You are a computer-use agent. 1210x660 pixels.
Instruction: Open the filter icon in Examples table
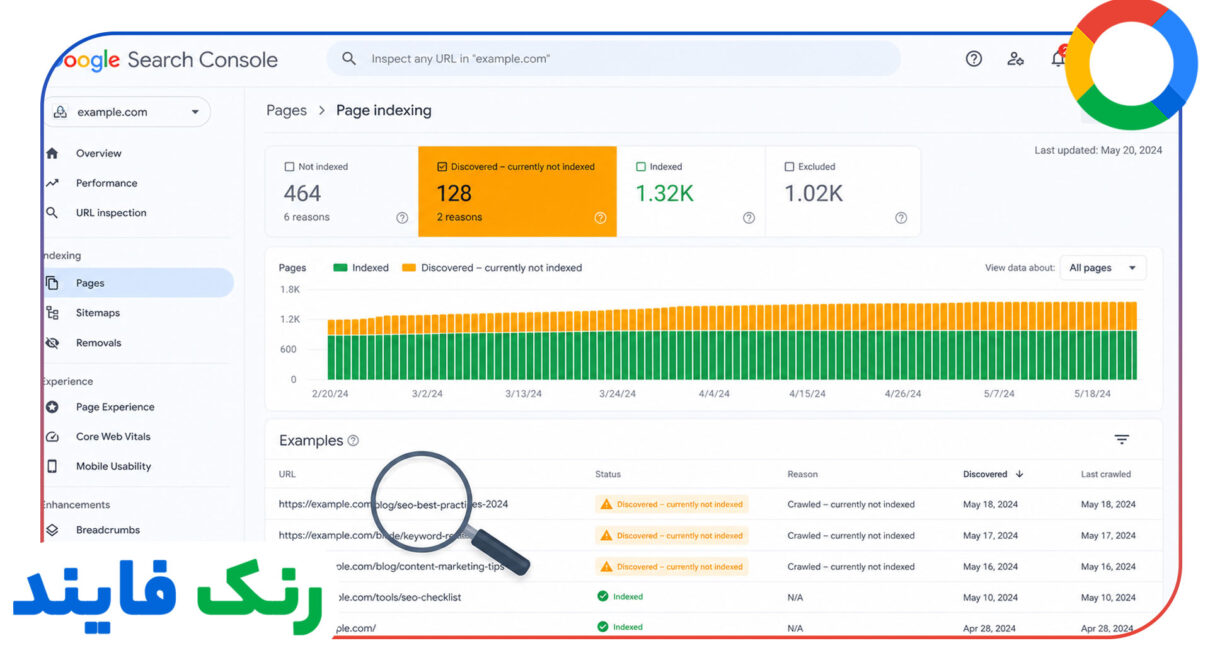pyautogui.click(x=1122, y=440)
